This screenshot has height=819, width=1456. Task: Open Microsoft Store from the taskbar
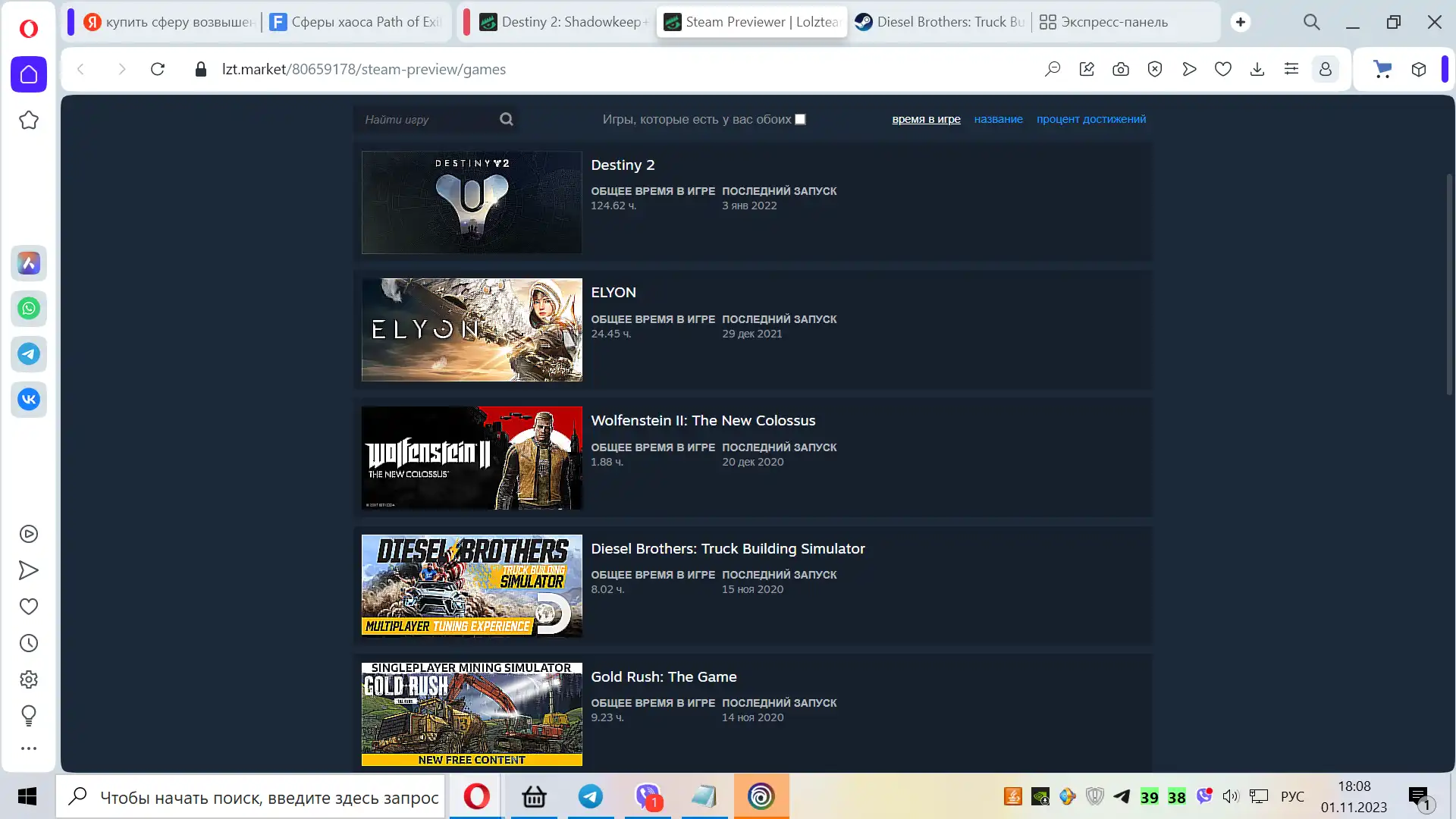pyautogui.click(x=534, y=796)
